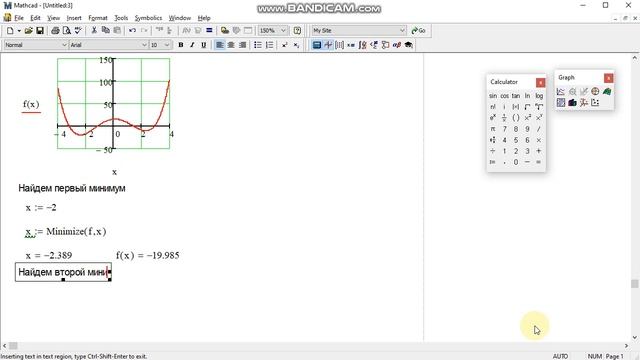The image size is (640, 360).
Task: Cut the selection with the scissors icon
Action: (x=94, y=31)
